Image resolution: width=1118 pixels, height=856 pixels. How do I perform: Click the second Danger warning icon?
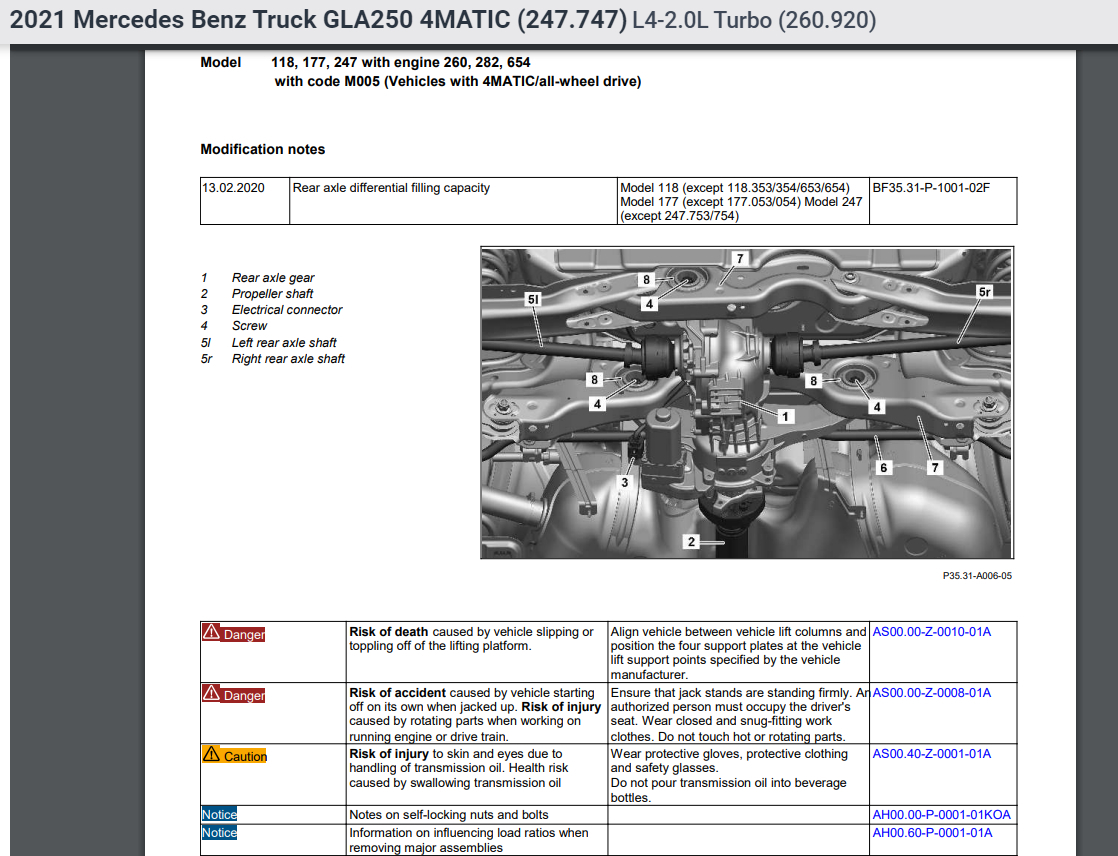pyautogui.click(x=211, y=693)
